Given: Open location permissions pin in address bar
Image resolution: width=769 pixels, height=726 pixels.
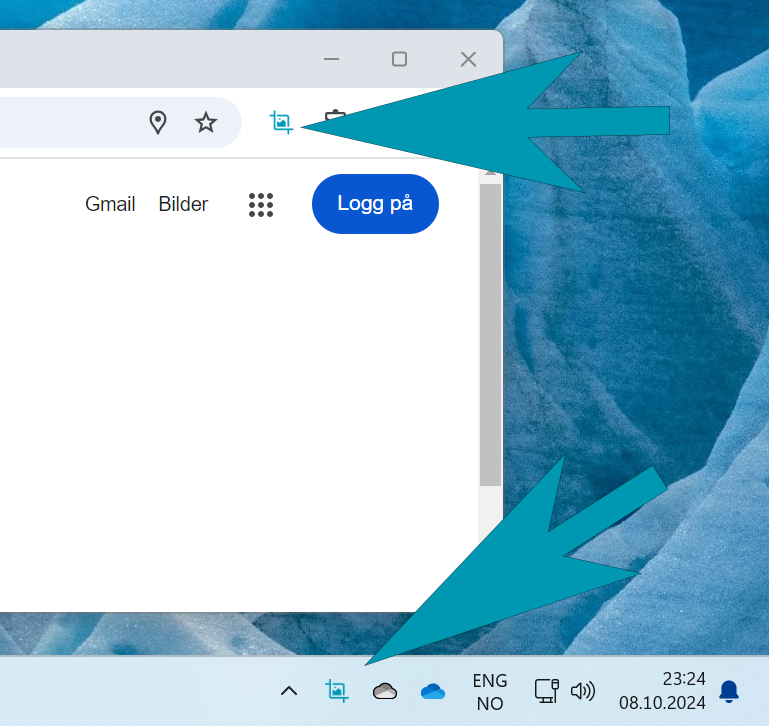Looking at the screenshot, I should click(x=157, y=123).
